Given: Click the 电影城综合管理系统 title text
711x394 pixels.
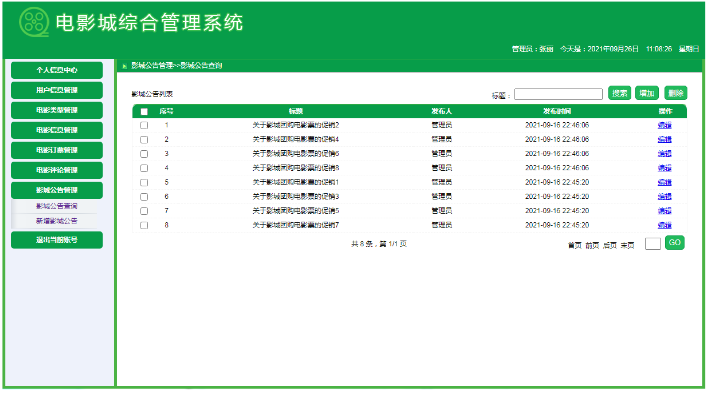Looking at the screenshot, I should click(x=149, y=23).
